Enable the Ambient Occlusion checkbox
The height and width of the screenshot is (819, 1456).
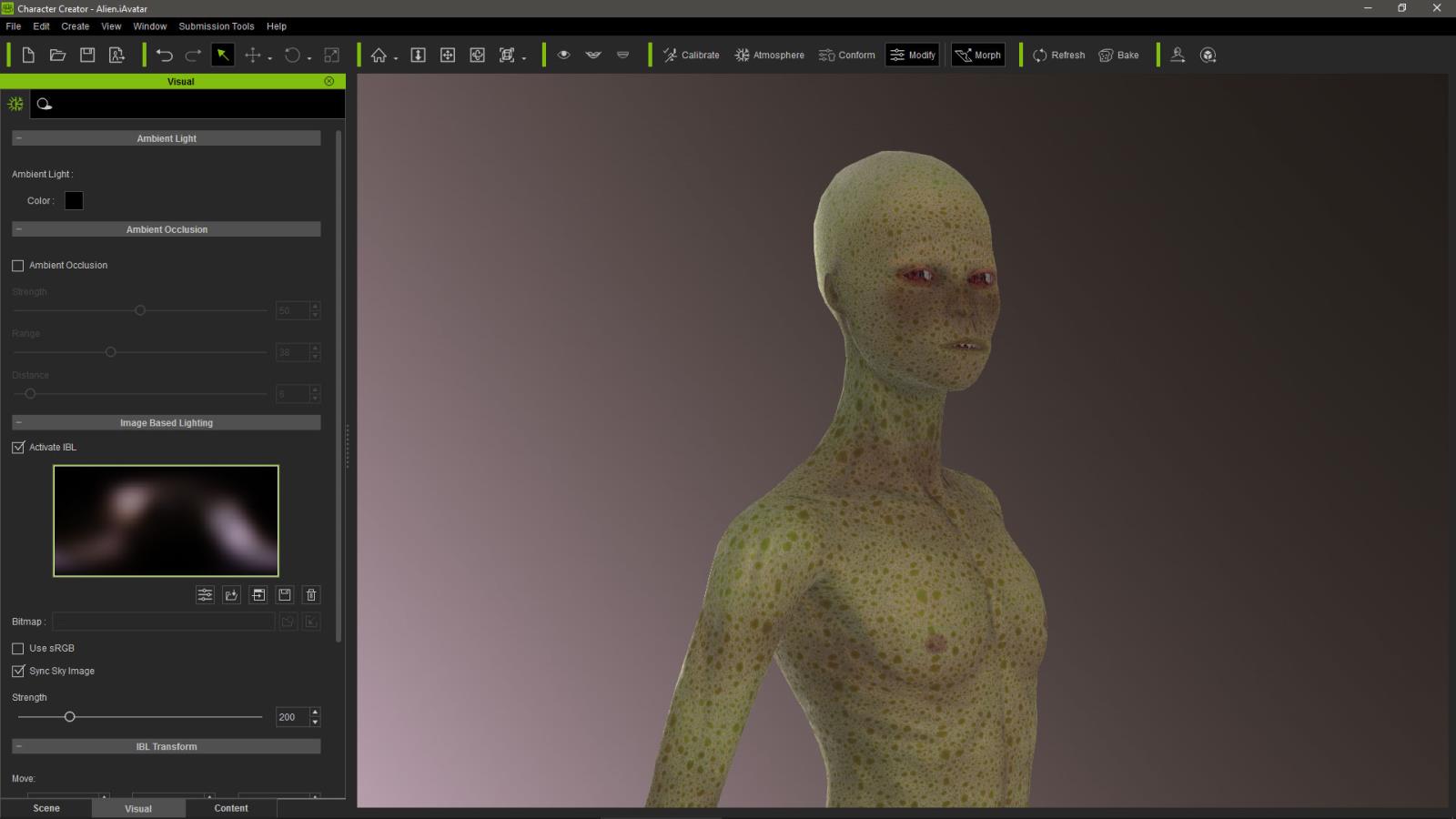[x=18, y=266]
